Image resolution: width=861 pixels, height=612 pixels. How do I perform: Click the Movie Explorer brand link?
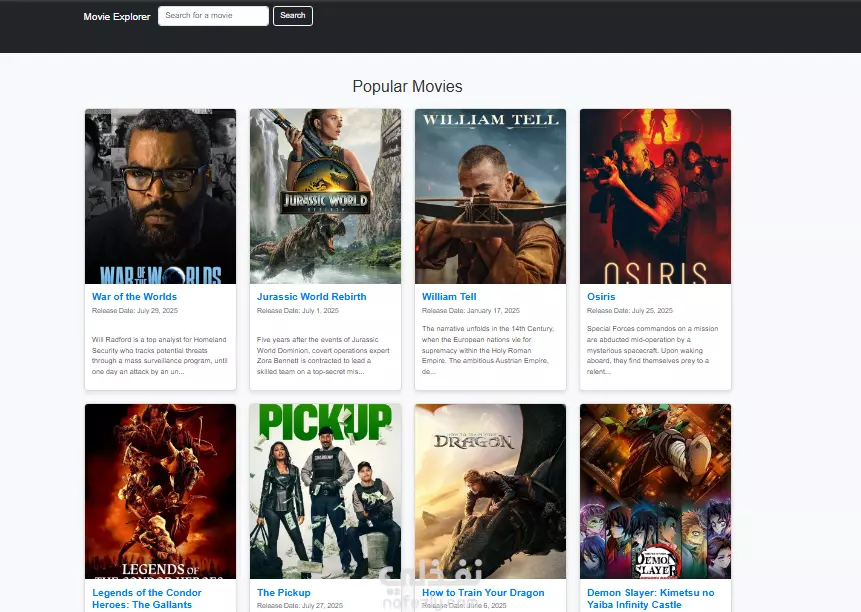tap(116, 16)
